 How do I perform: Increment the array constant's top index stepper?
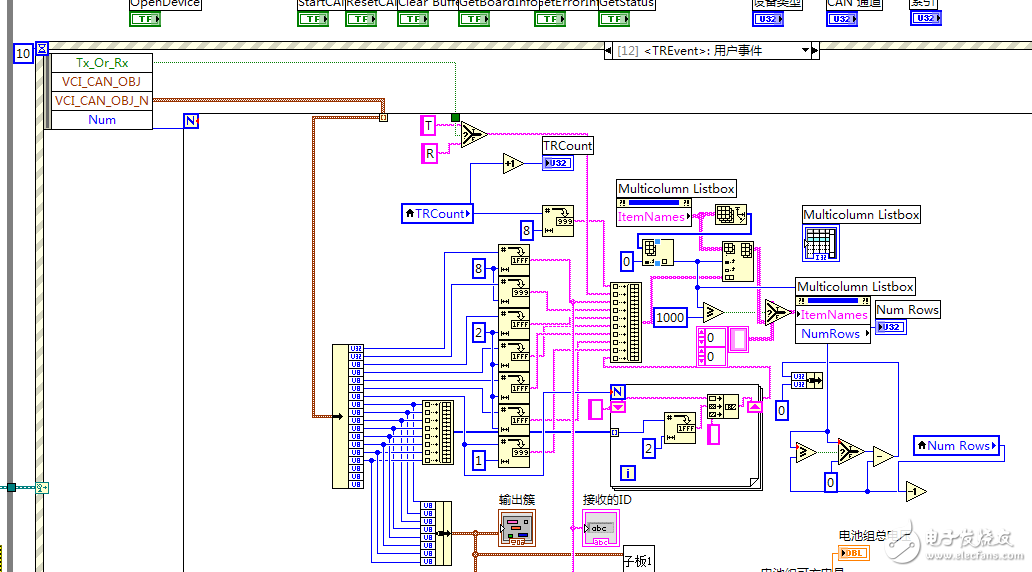(702, 333)
